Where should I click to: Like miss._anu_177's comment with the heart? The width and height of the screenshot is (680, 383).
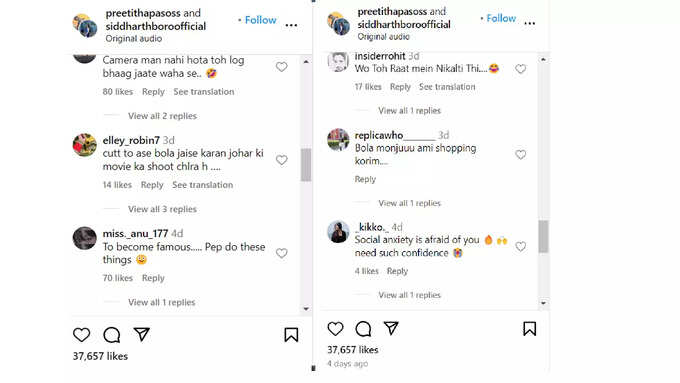click(281, 253)
